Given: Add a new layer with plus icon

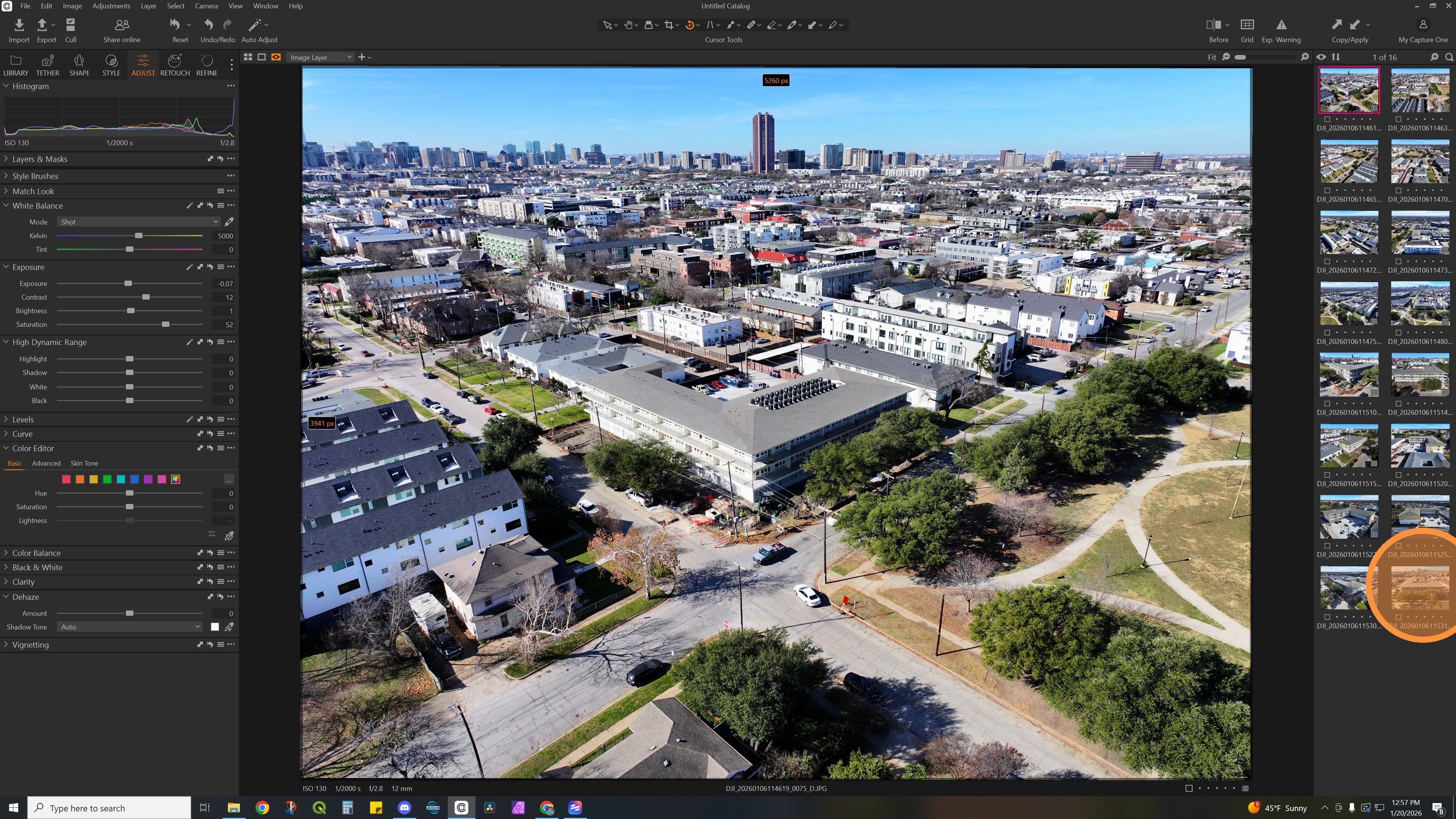Looking at the screenshot, I should coord(362,57).
